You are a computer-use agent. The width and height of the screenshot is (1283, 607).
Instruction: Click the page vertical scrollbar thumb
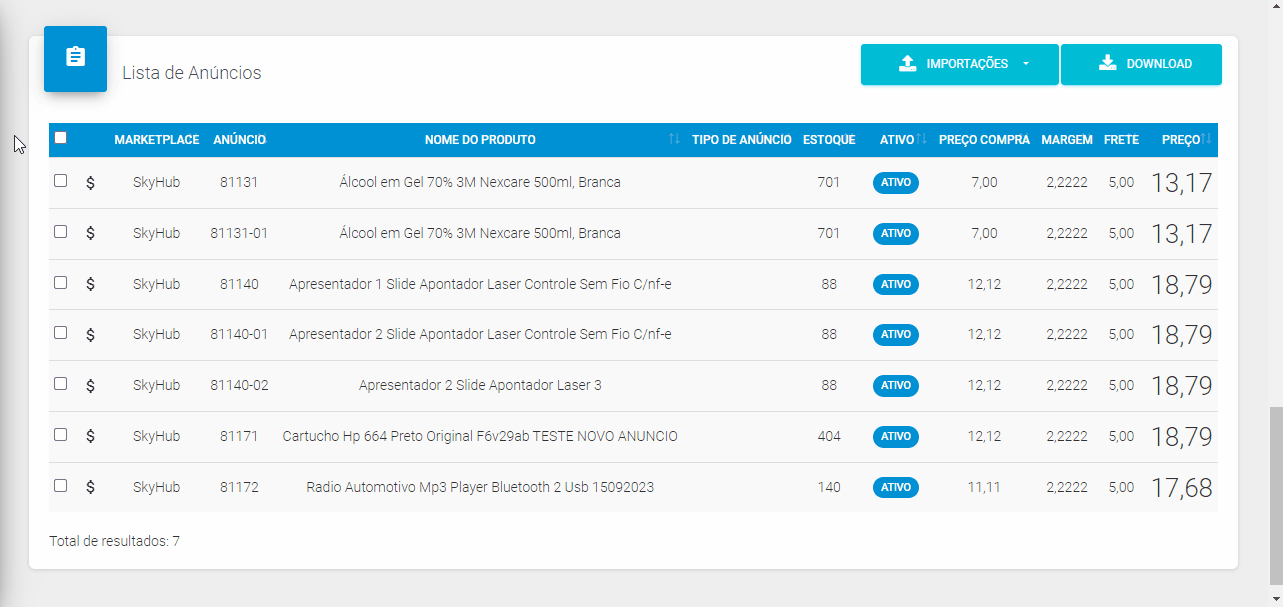(x=1275, y=494)
